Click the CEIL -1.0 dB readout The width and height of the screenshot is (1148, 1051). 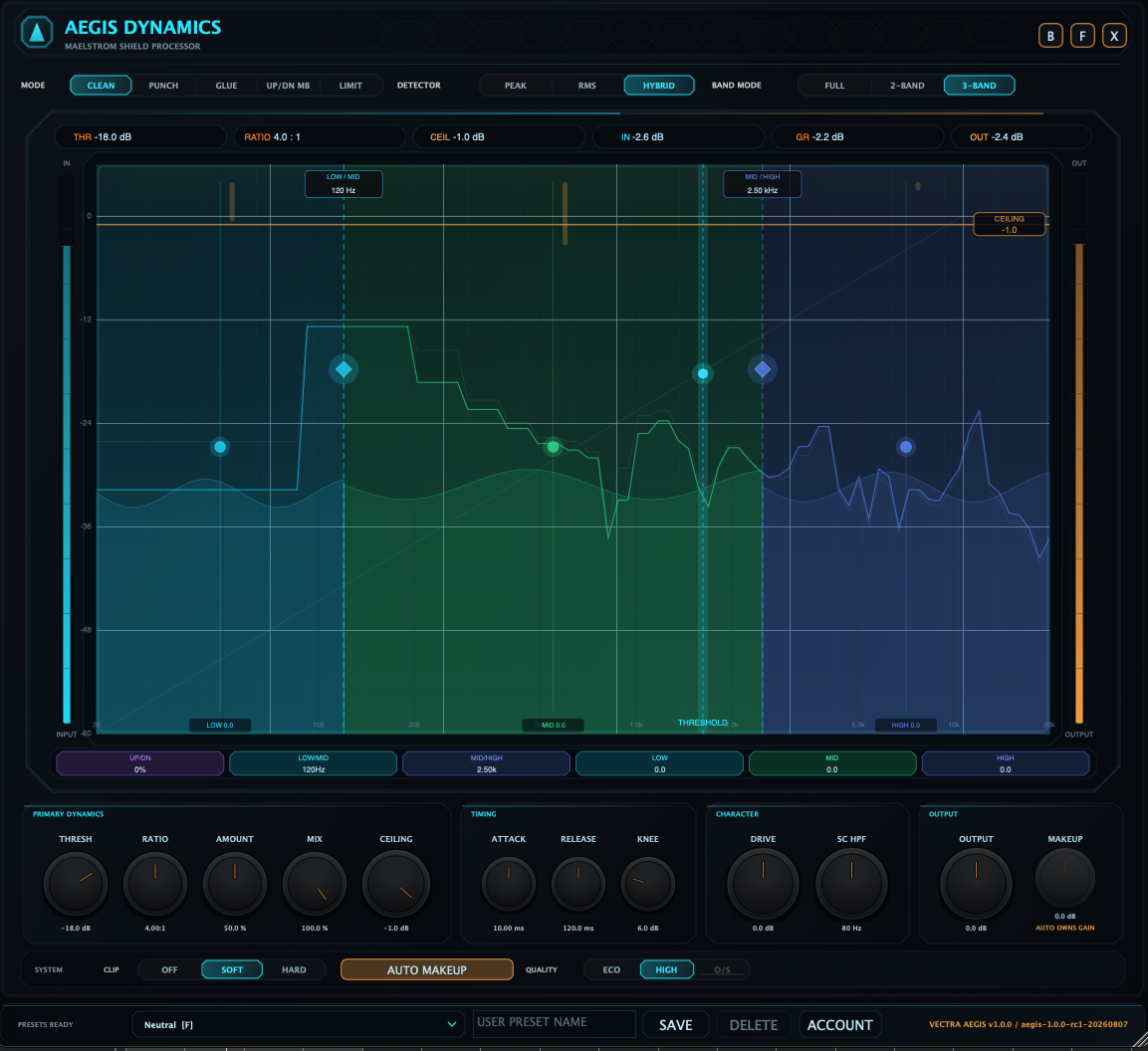499,137
